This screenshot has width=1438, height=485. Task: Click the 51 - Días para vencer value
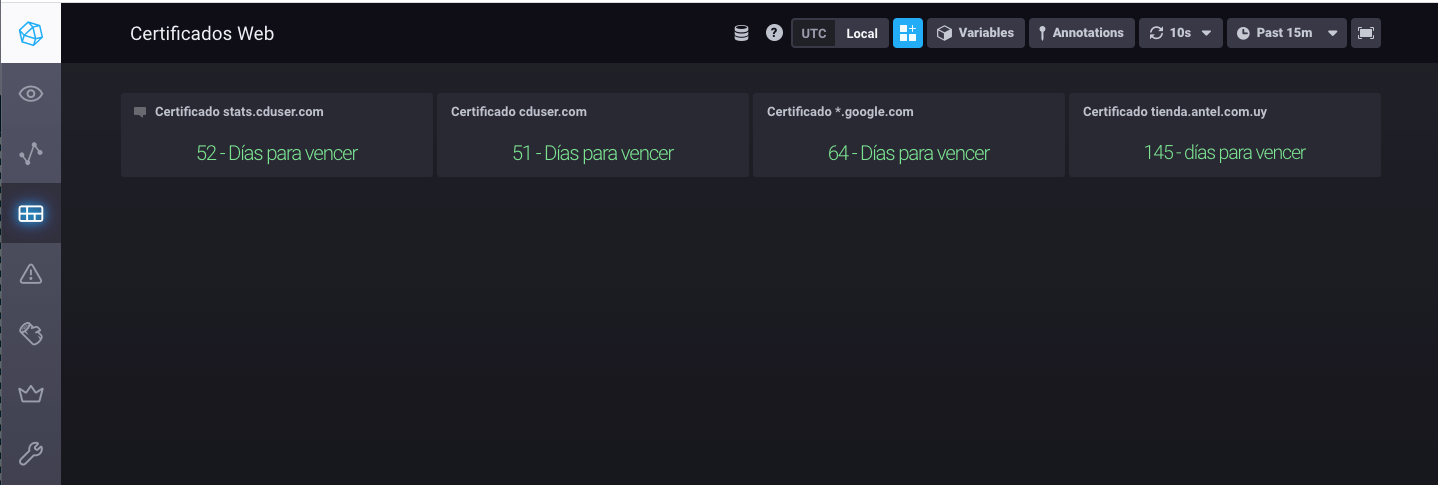(593, 153)
